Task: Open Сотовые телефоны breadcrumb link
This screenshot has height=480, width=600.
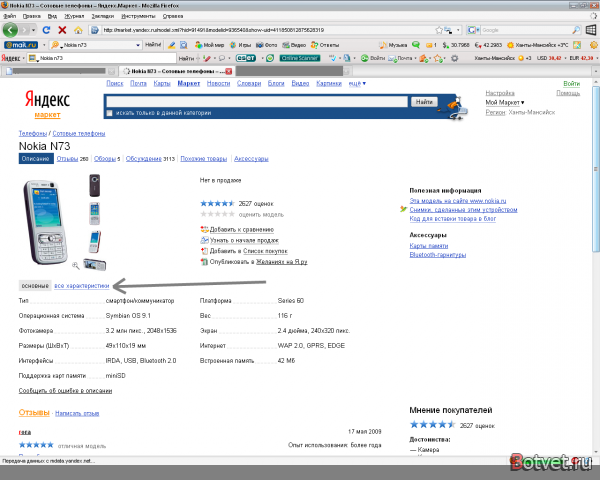Action: (x=79, y=133)
